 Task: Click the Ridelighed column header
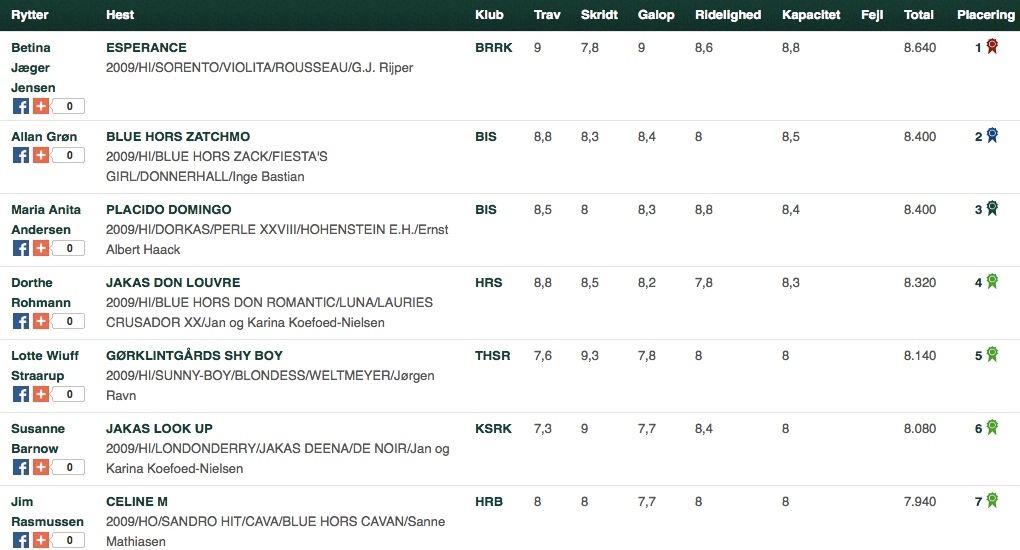point(728,14)
